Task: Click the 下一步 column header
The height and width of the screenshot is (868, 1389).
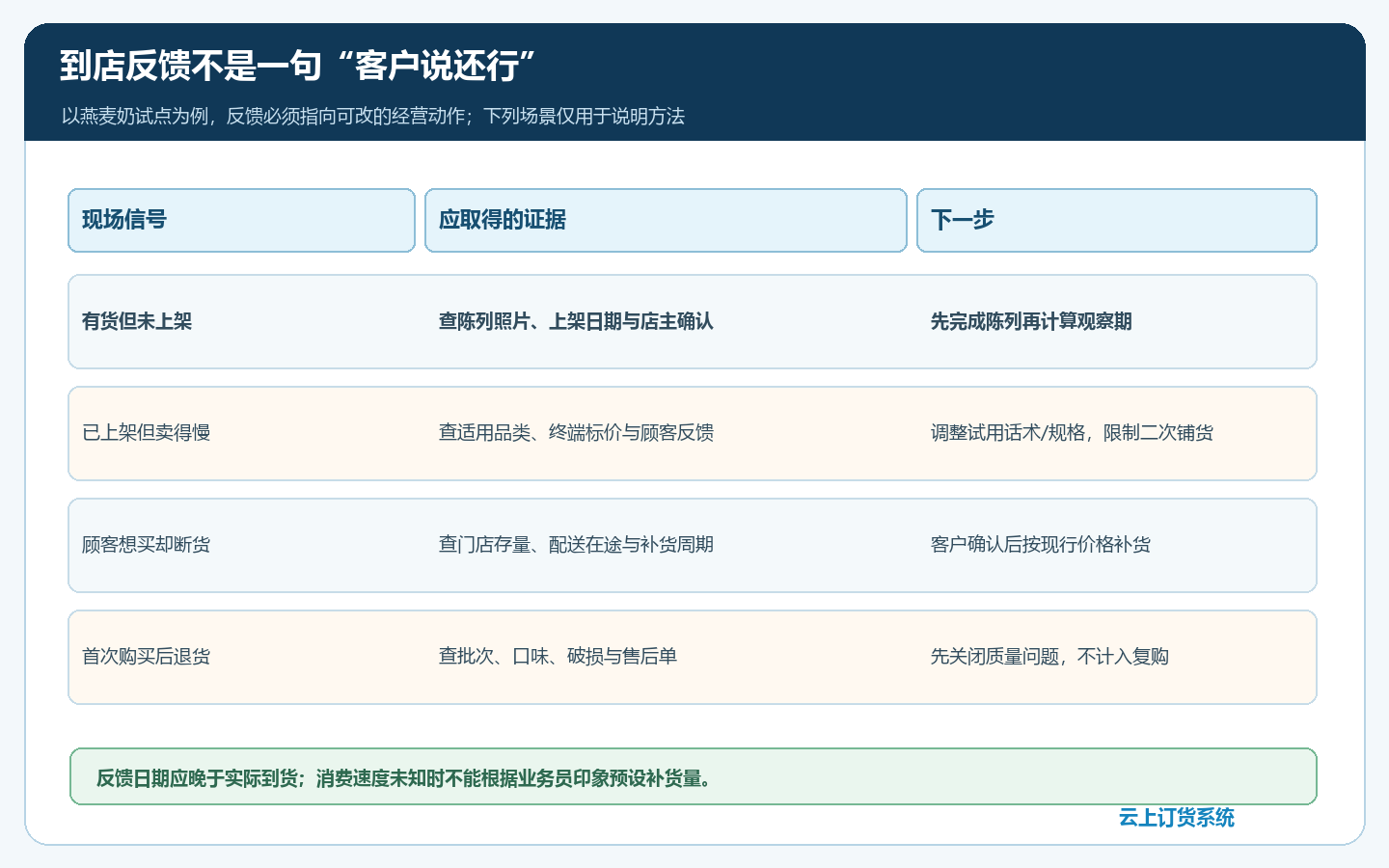Action: coord(1116,220)
